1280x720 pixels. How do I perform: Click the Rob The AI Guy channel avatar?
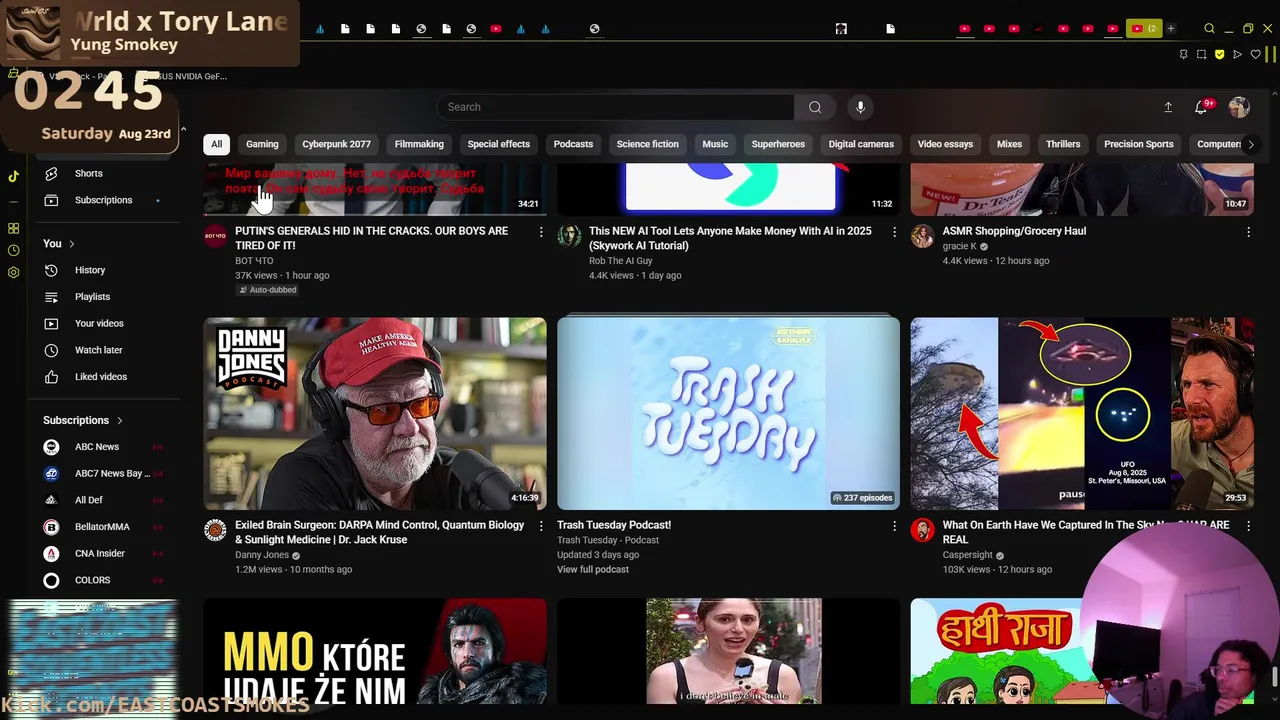click(x=569, y=236)
